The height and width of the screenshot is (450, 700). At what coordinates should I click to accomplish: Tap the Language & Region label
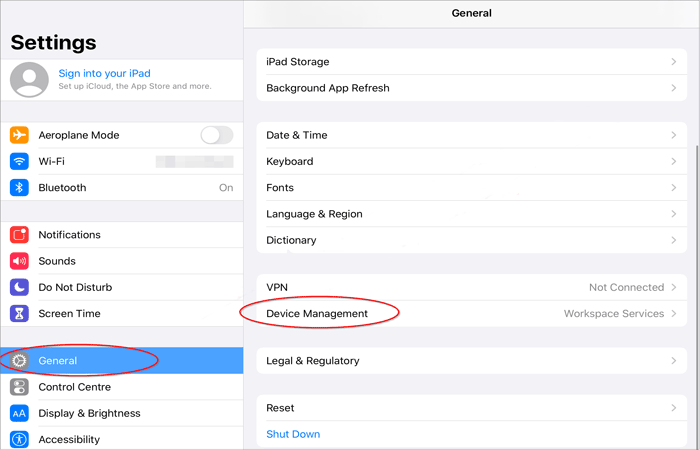tap(314, 214)
